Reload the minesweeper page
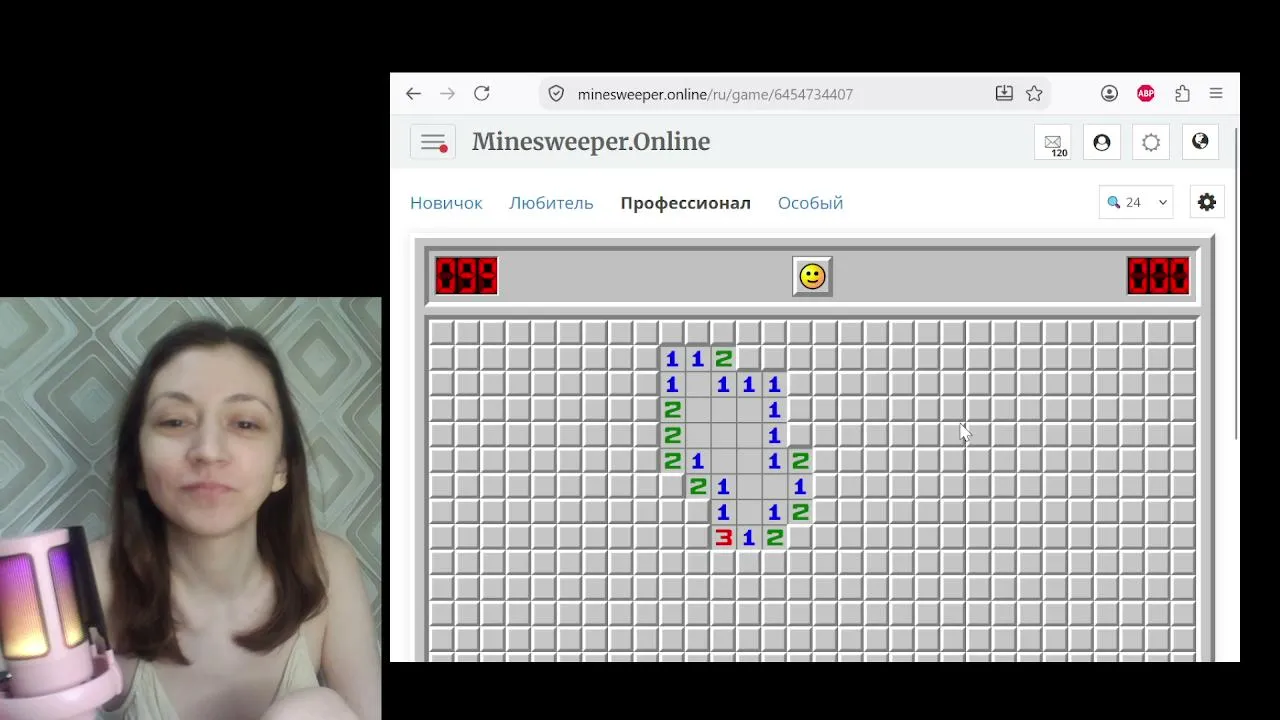1280x720 pixels. (x=482, y=94)
